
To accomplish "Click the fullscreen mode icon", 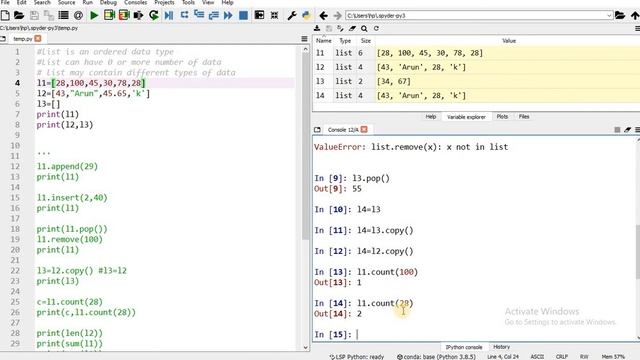I will pos(274,16).
